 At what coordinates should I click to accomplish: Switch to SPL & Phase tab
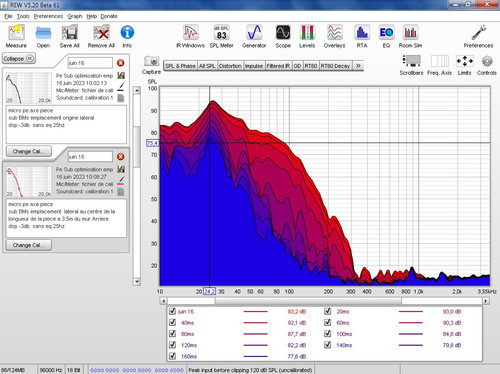[x=180, y=66]
